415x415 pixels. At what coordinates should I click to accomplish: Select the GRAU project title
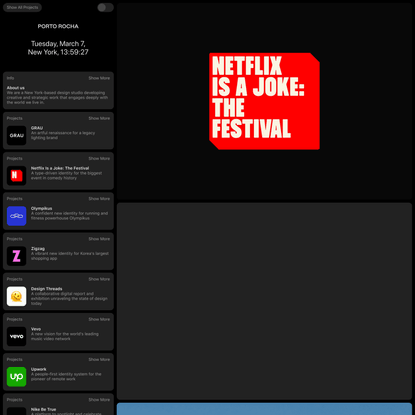tap(37, 128)
